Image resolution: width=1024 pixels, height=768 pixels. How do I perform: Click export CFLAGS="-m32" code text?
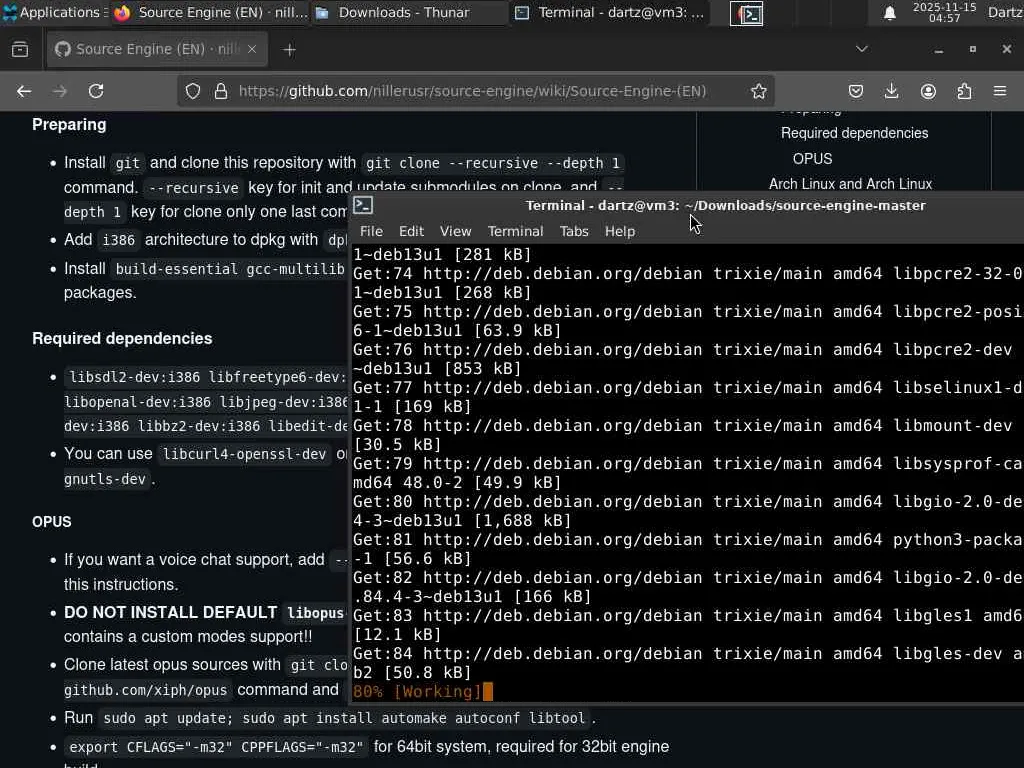click(216, 747)
